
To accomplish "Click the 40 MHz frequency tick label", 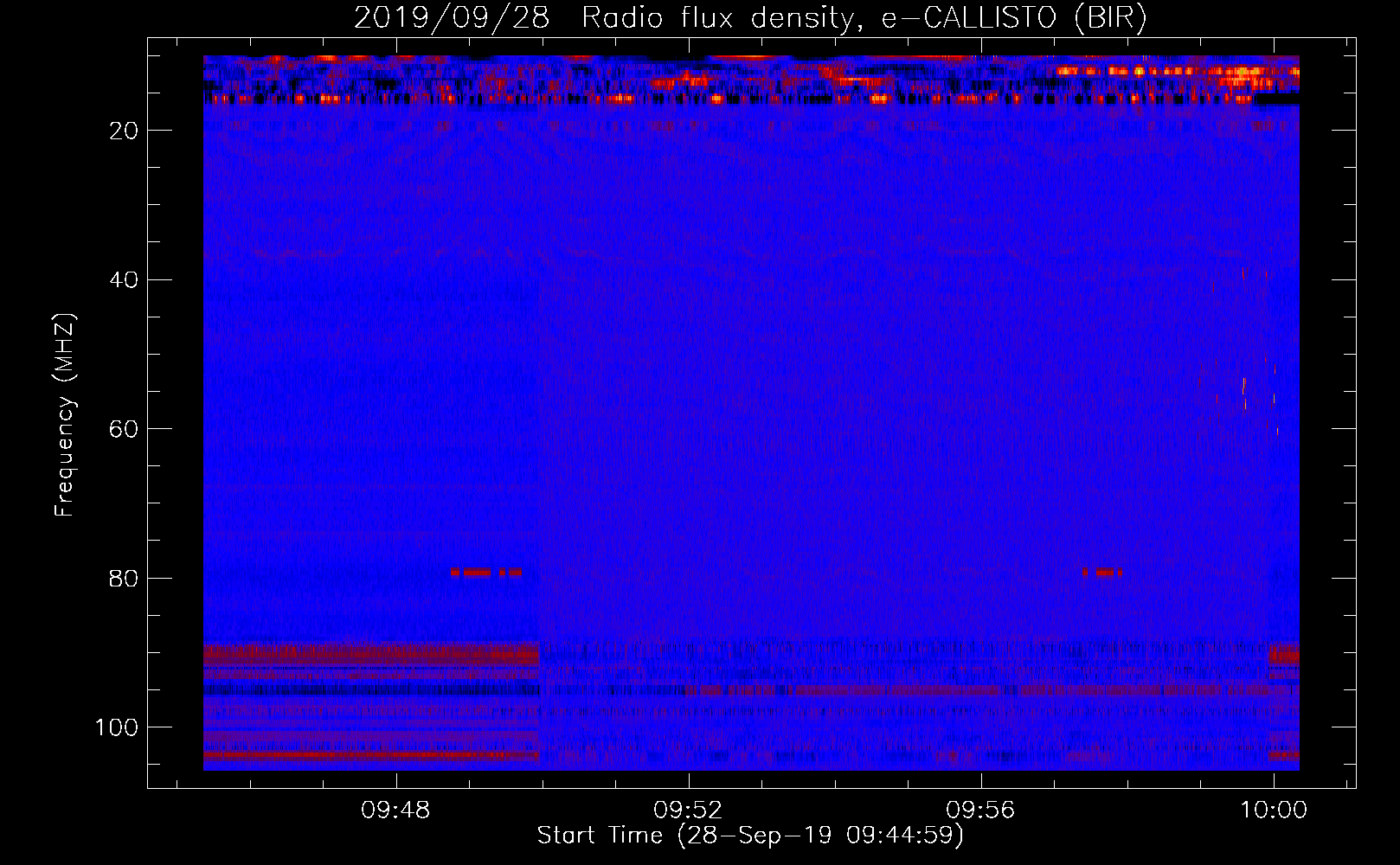I will point(124,280).
